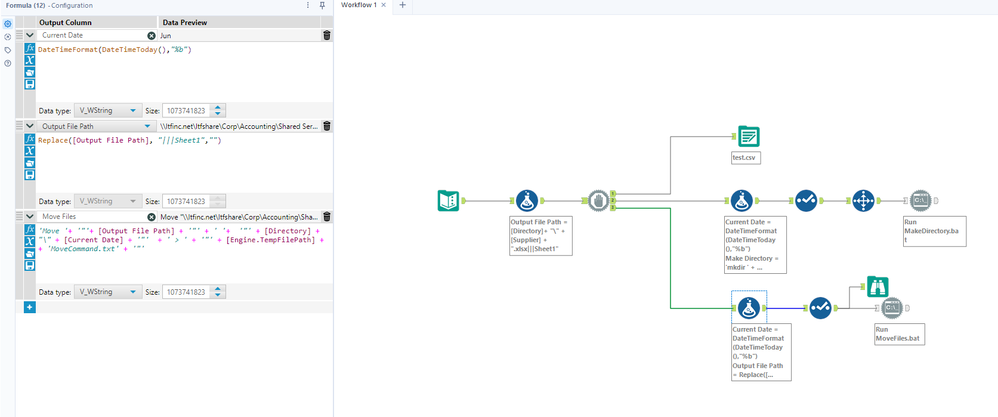The height and width of the screenshot is (417, 998).
Task: Grab the drag handle of Current Date expression
Action: (18, 36)
